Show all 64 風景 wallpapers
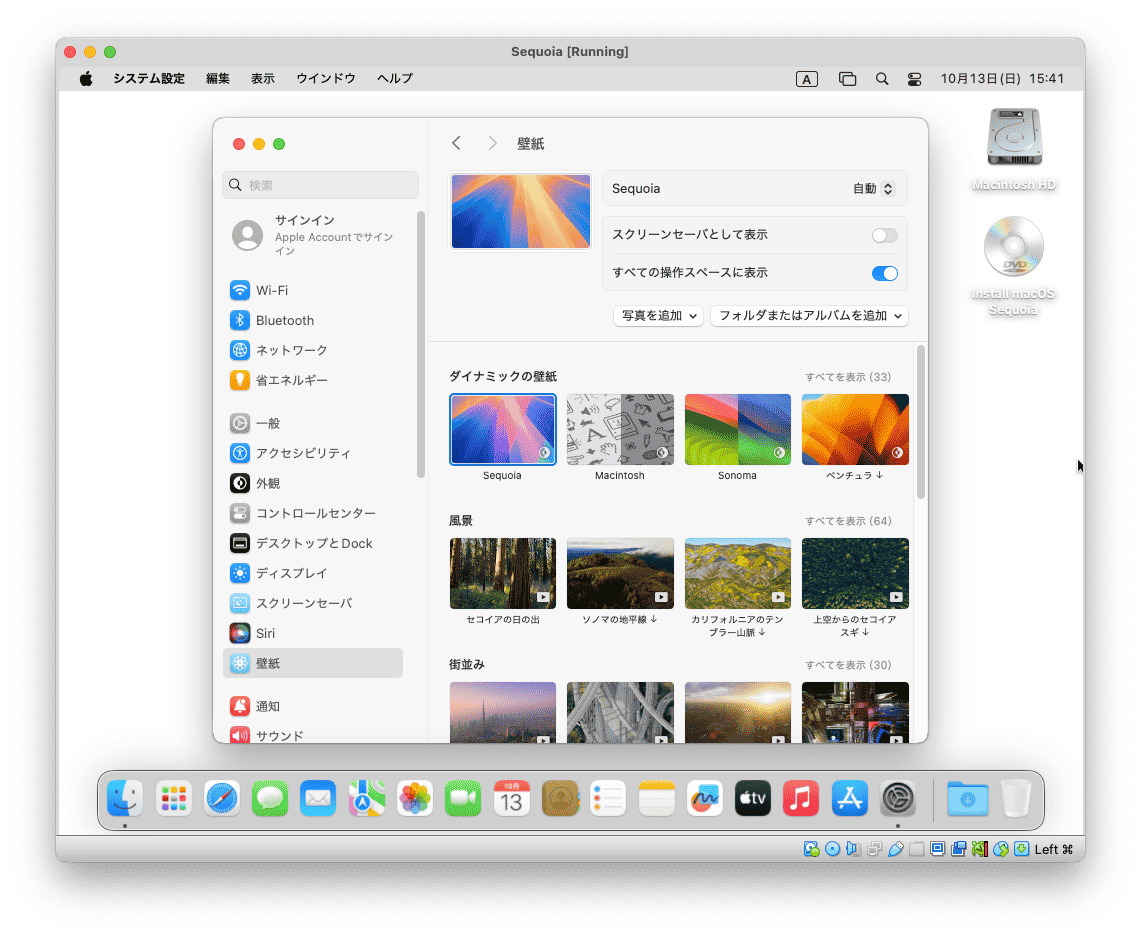 click(848, 521)
